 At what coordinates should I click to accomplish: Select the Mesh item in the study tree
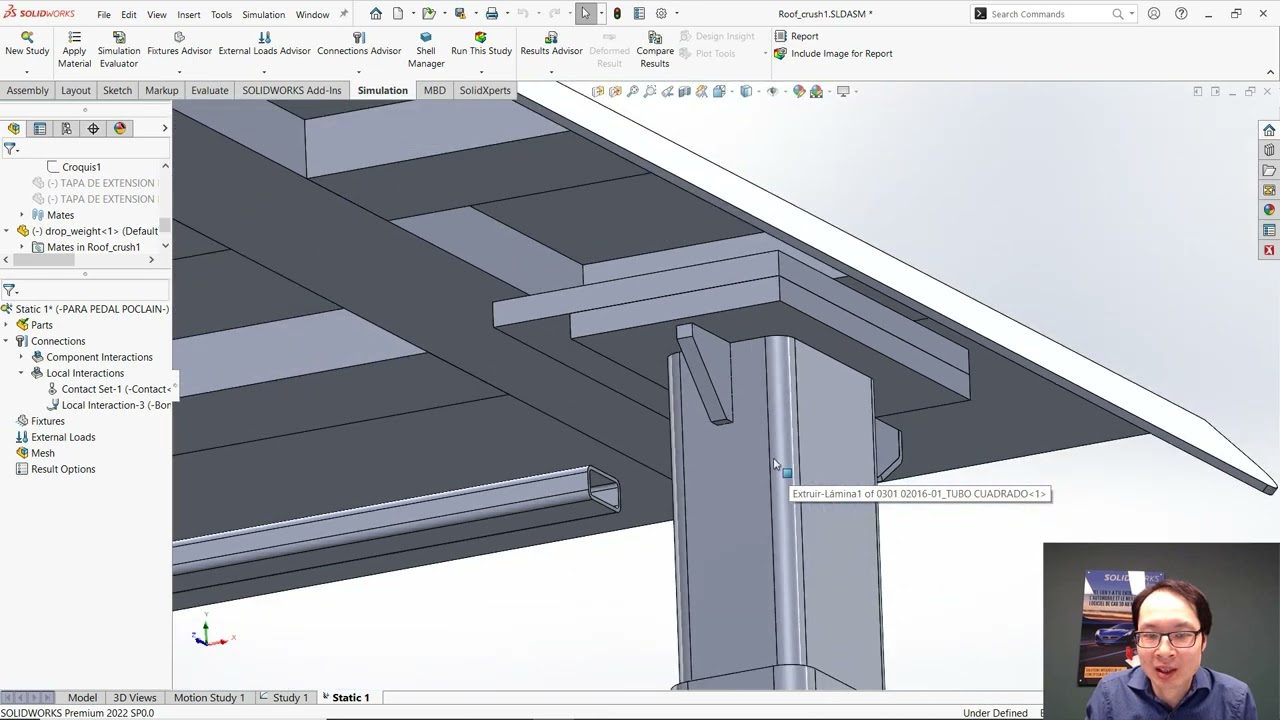(x=35, y=453)
